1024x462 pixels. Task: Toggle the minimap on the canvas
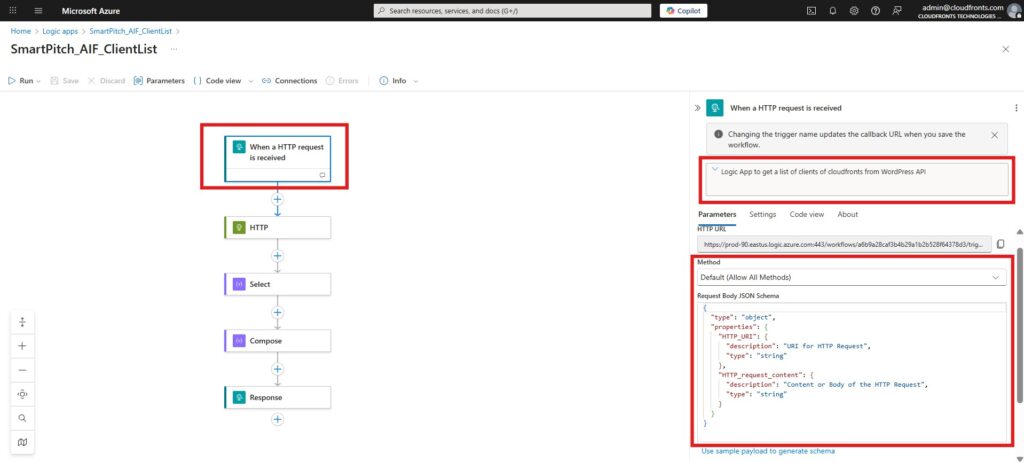coord(22,441)
